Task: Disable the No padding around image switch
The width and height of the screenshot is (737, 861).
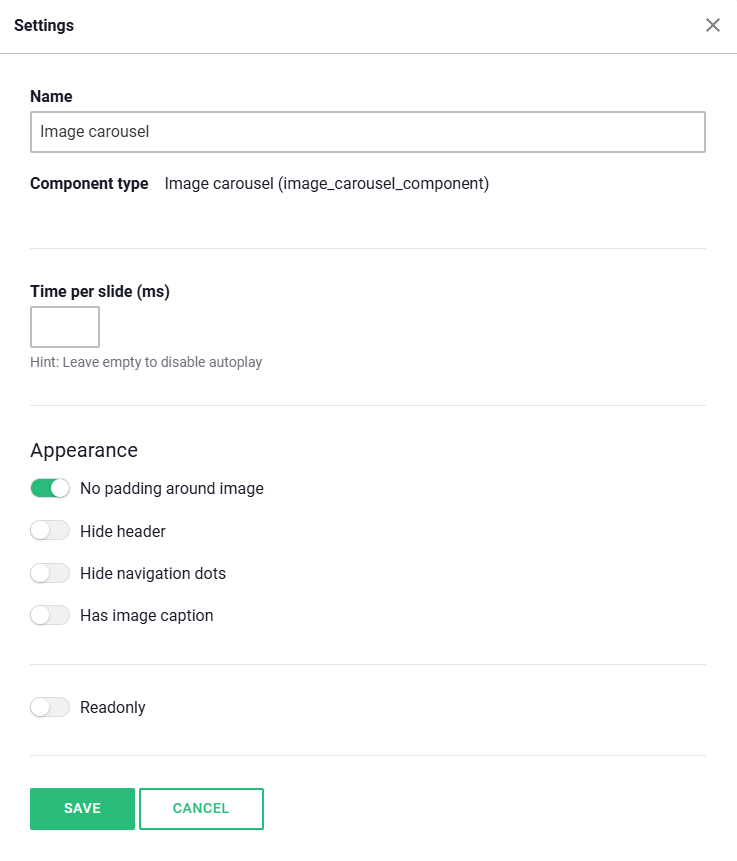Action: click(50, 489)
